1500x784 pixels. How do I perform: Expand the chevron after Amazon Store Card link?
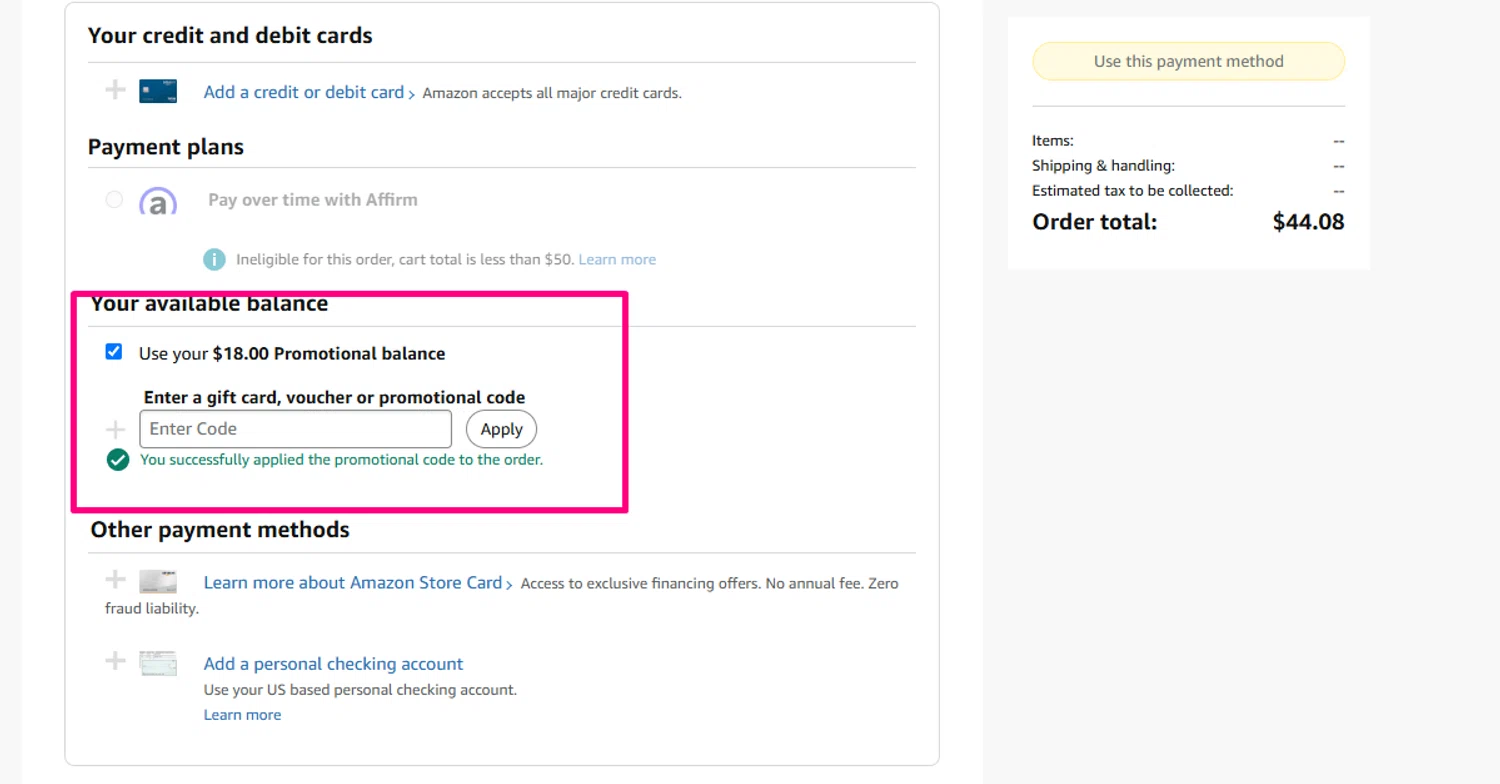click(x=510, y=584)
